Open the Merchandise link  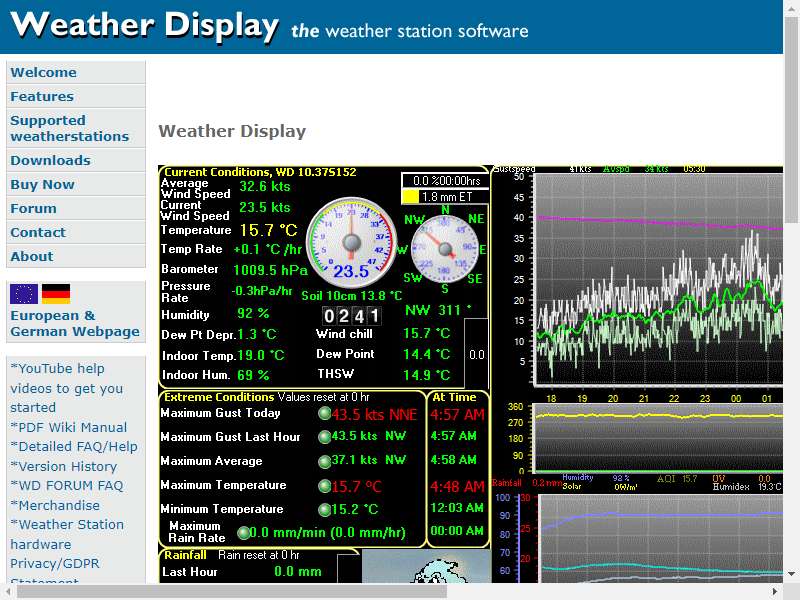coord(55,505)
